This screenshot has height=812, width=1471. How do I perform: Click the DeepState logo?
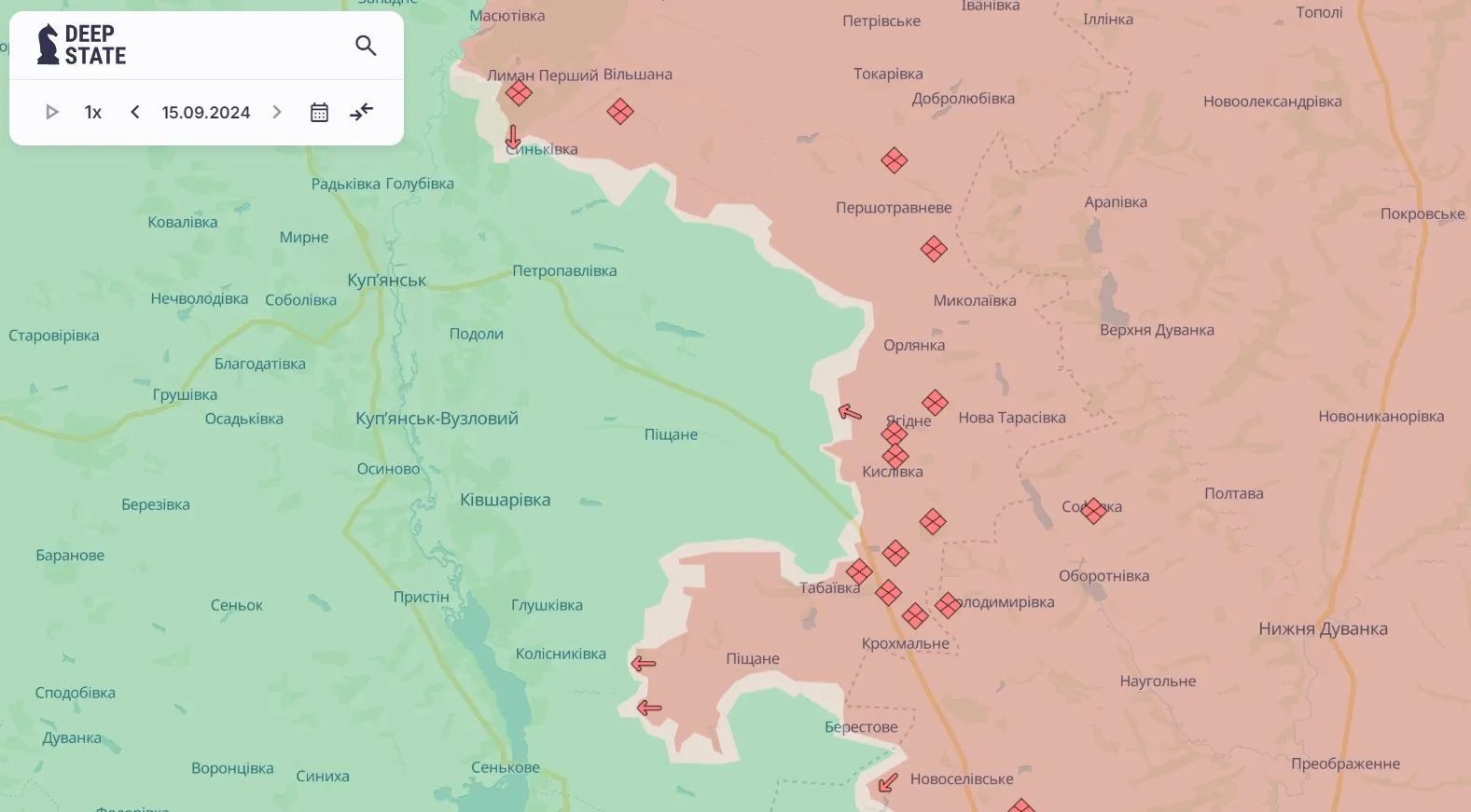click(x=82, y=45)
